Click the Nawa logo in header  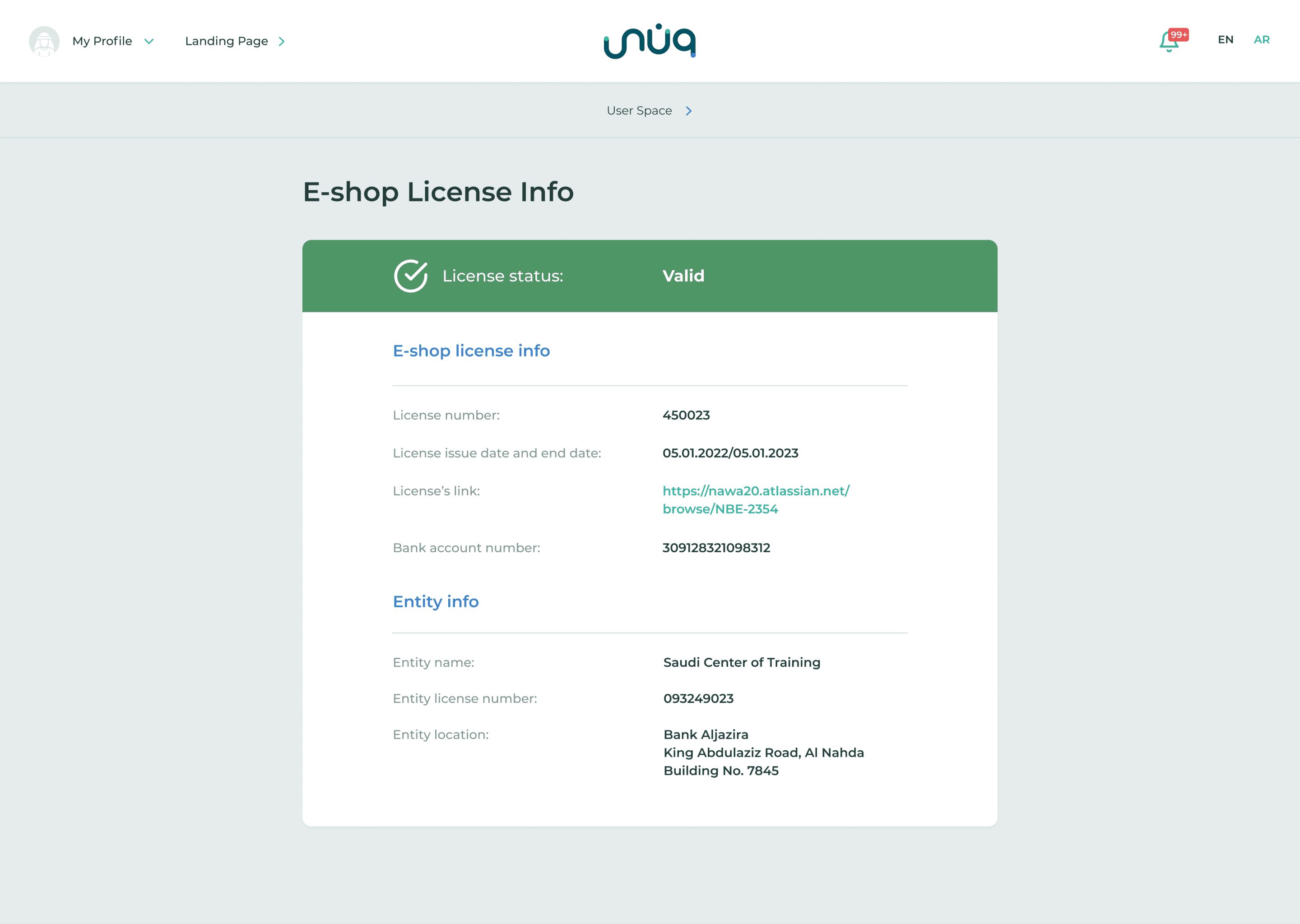pos(650,41)
